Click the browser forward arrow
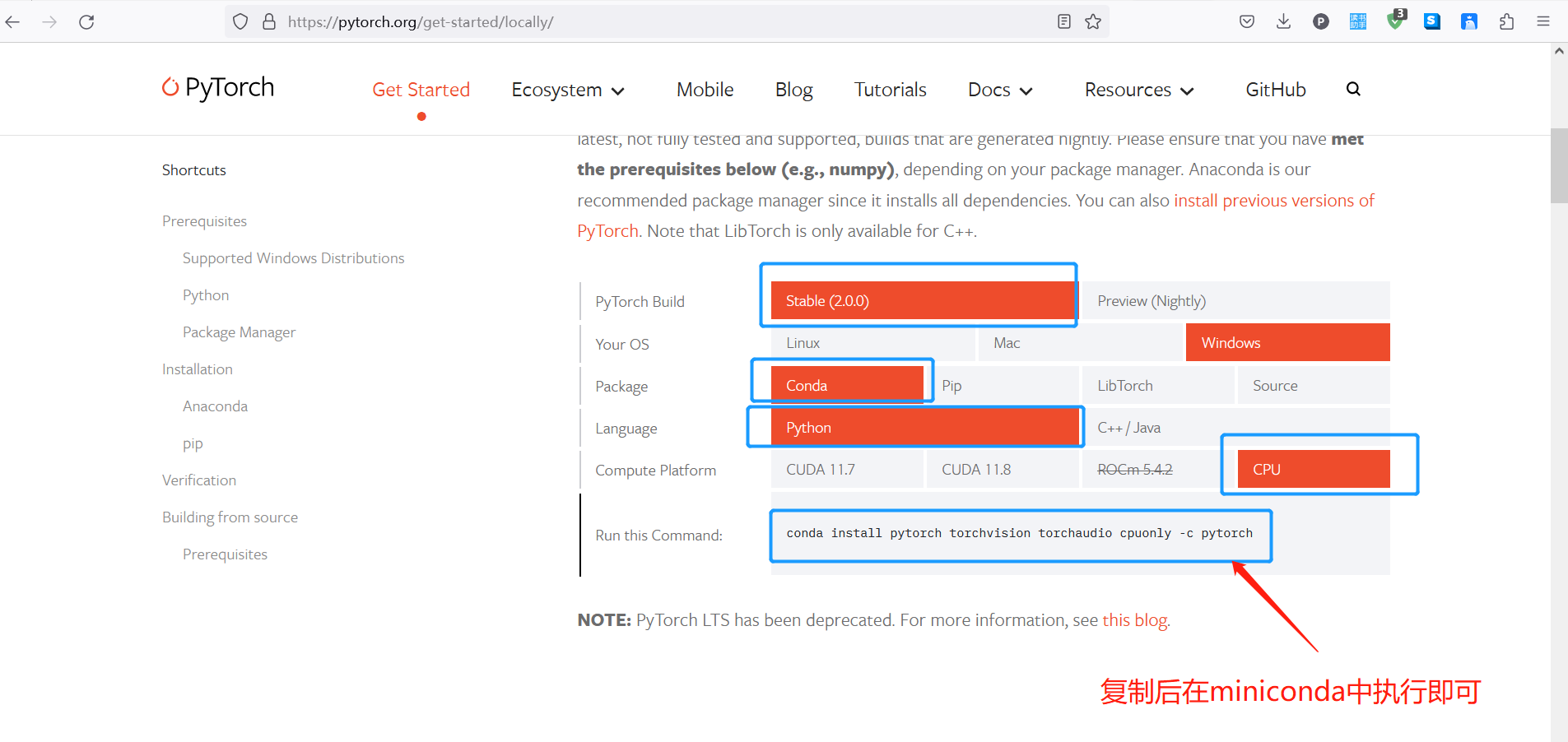The width and height of the screenshot is (1568, 742). (x=49, y=22)
